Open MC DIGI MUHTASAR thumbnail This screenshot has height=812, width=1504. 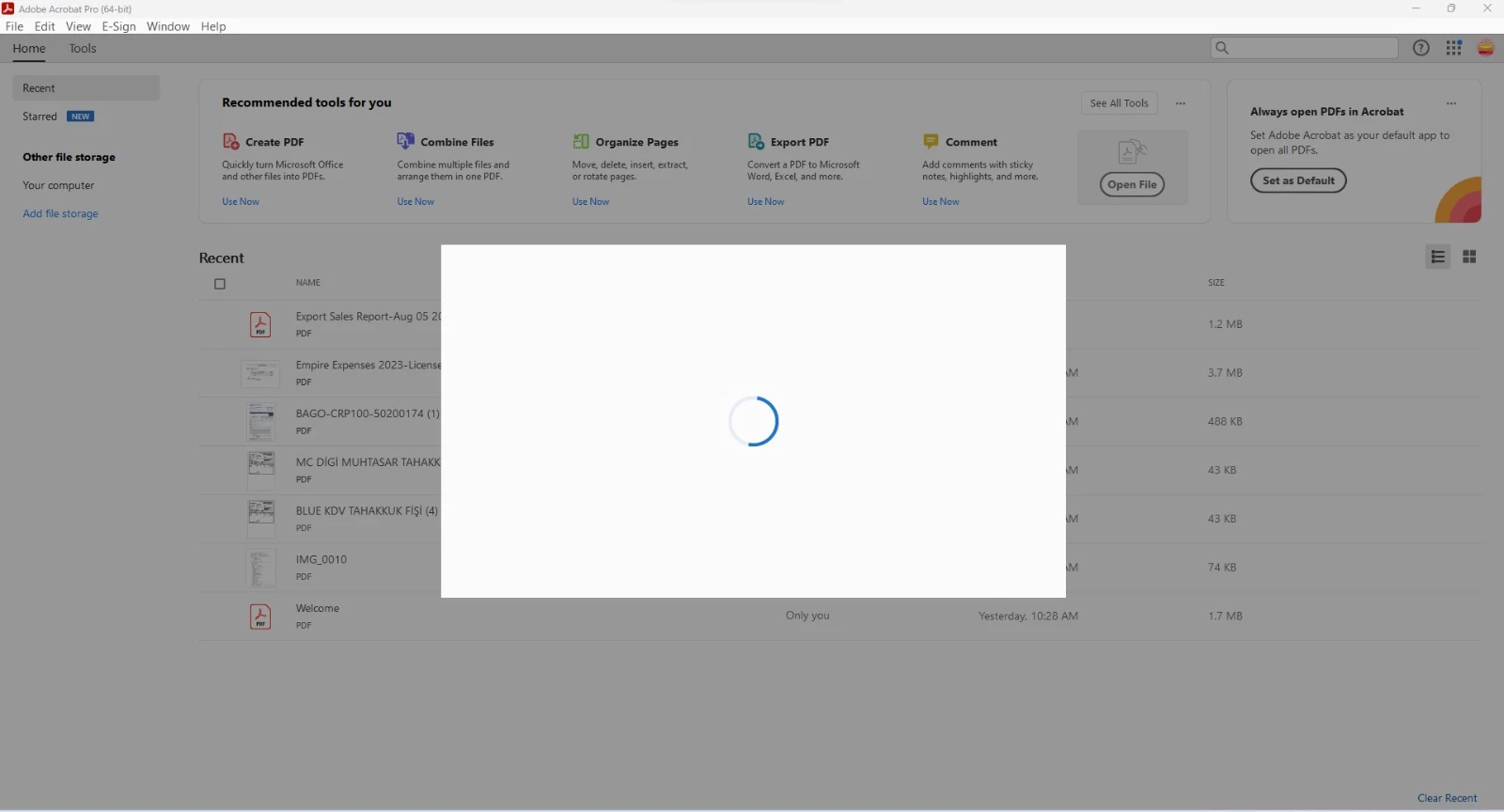tap(260, 471)
